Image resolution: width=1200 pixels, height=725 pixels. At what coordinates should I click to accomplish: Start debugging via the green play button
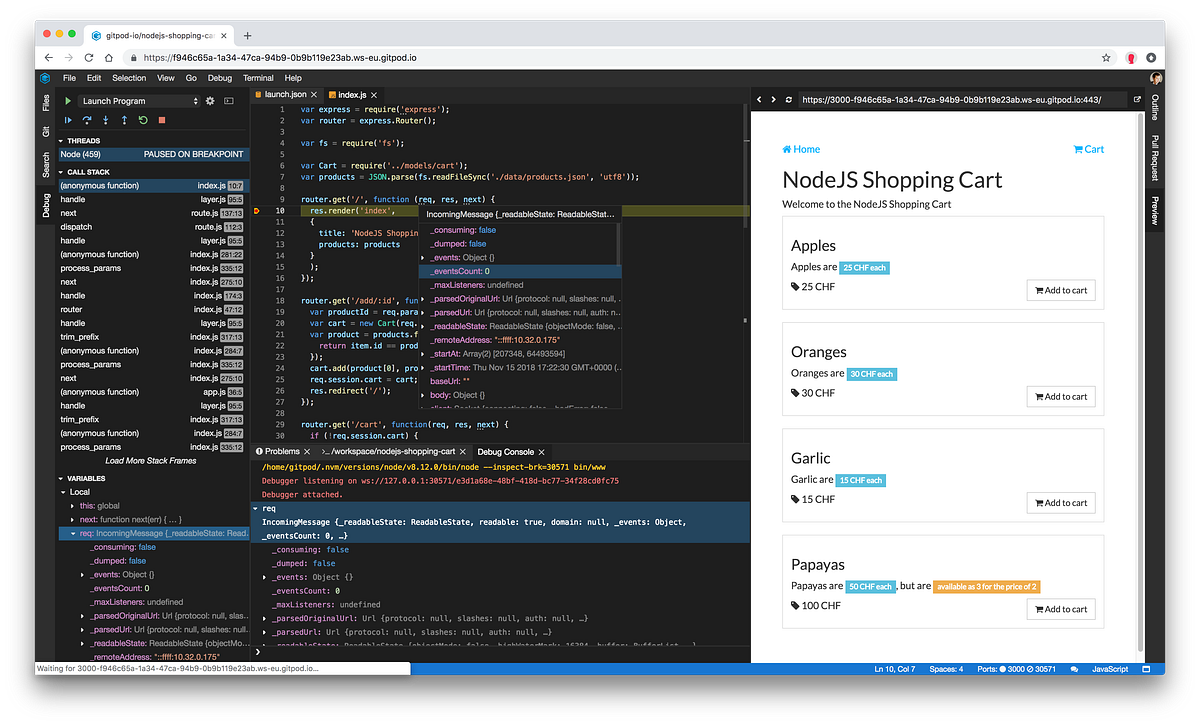click(x=68, y=100)
